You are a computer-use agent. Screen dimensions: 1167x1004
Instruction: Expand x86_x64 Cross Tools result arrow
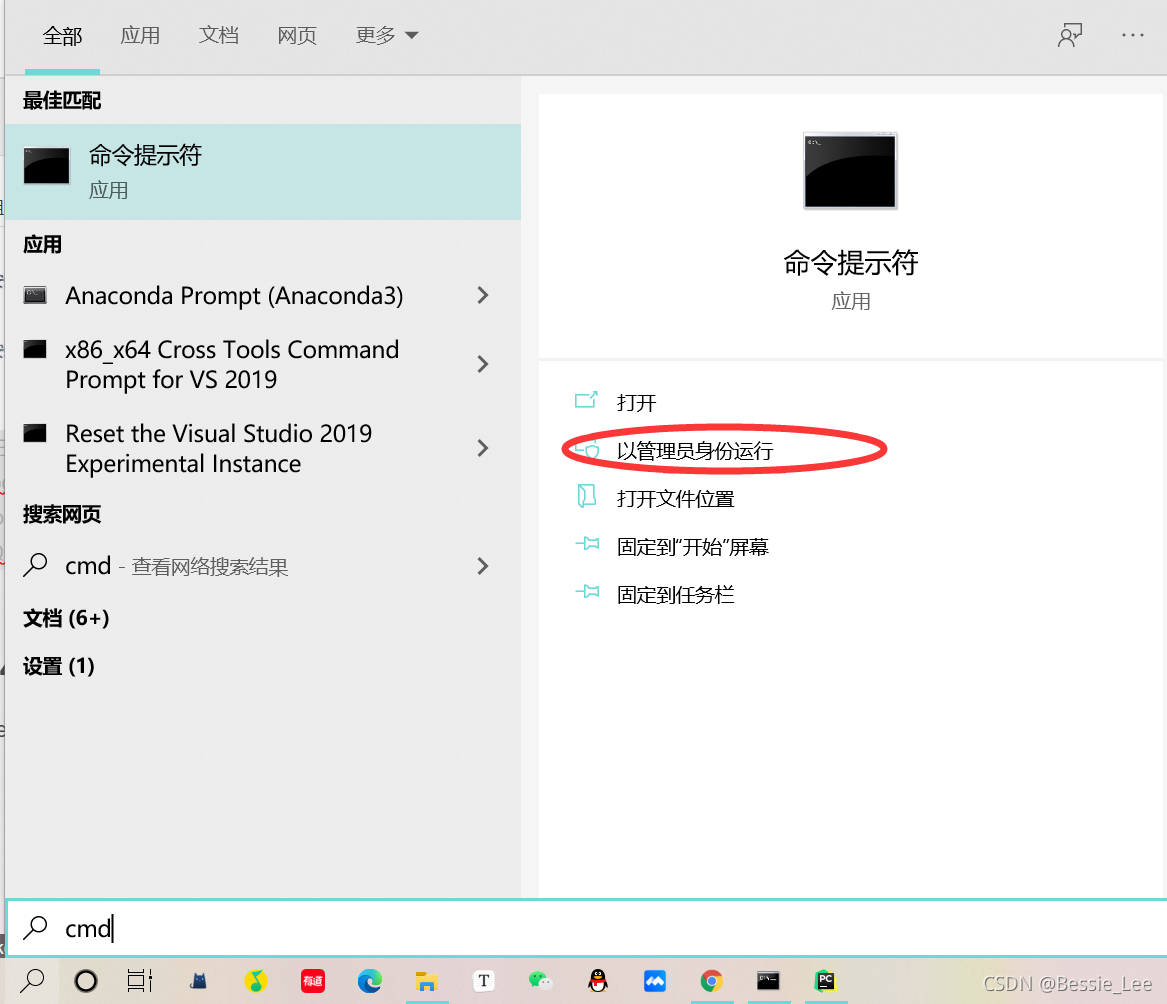483,364
